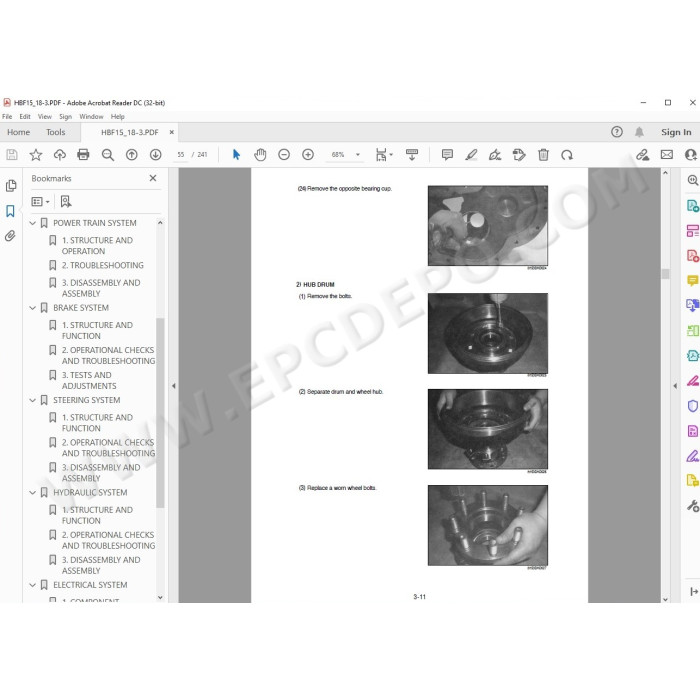This screenshot has height=700, width=700.
Task: Switch to the Tools tab
Action: click(55, 132)
